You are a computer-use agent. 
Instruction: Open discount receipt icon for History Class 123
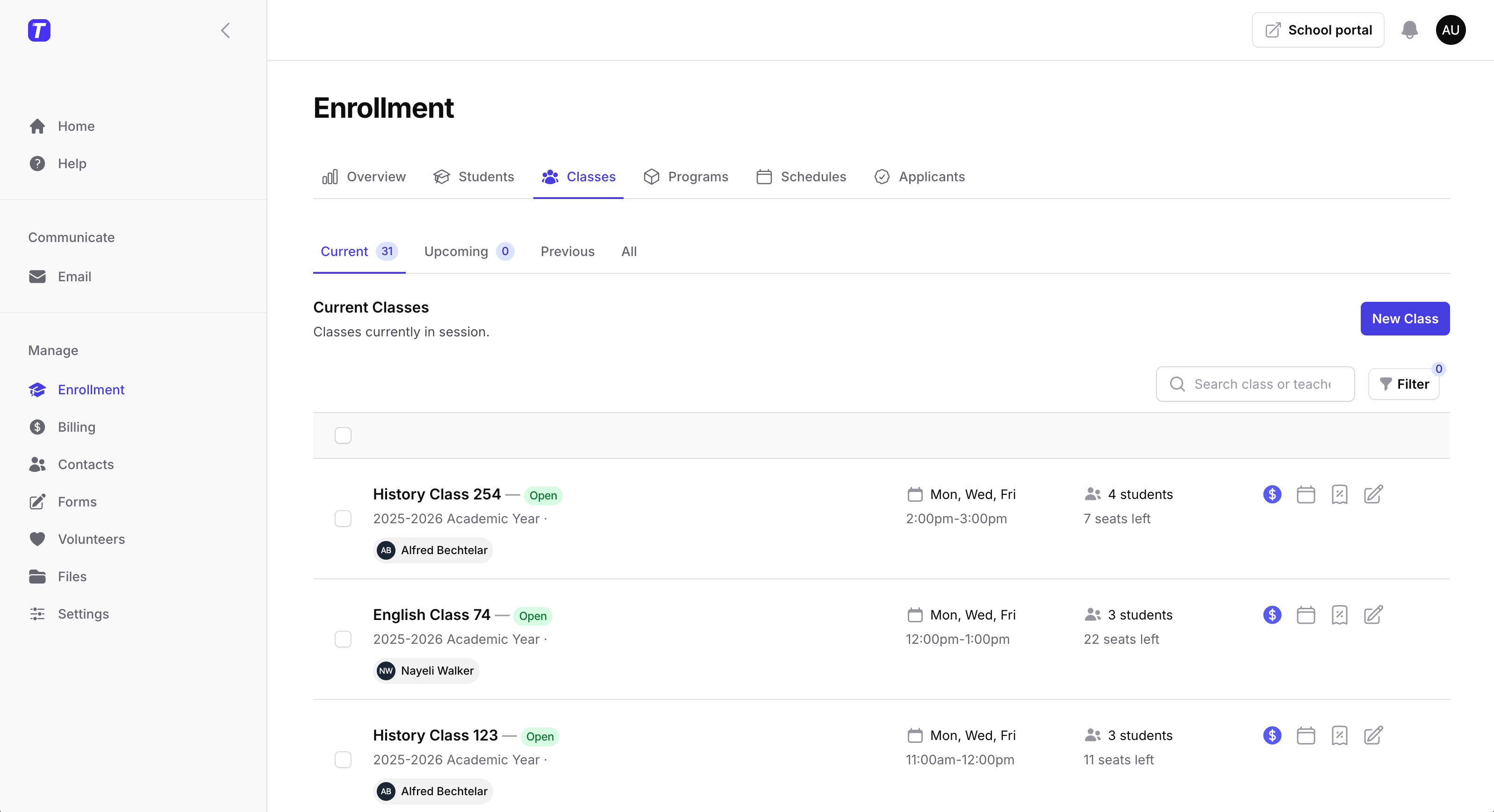pos(1340,735)
